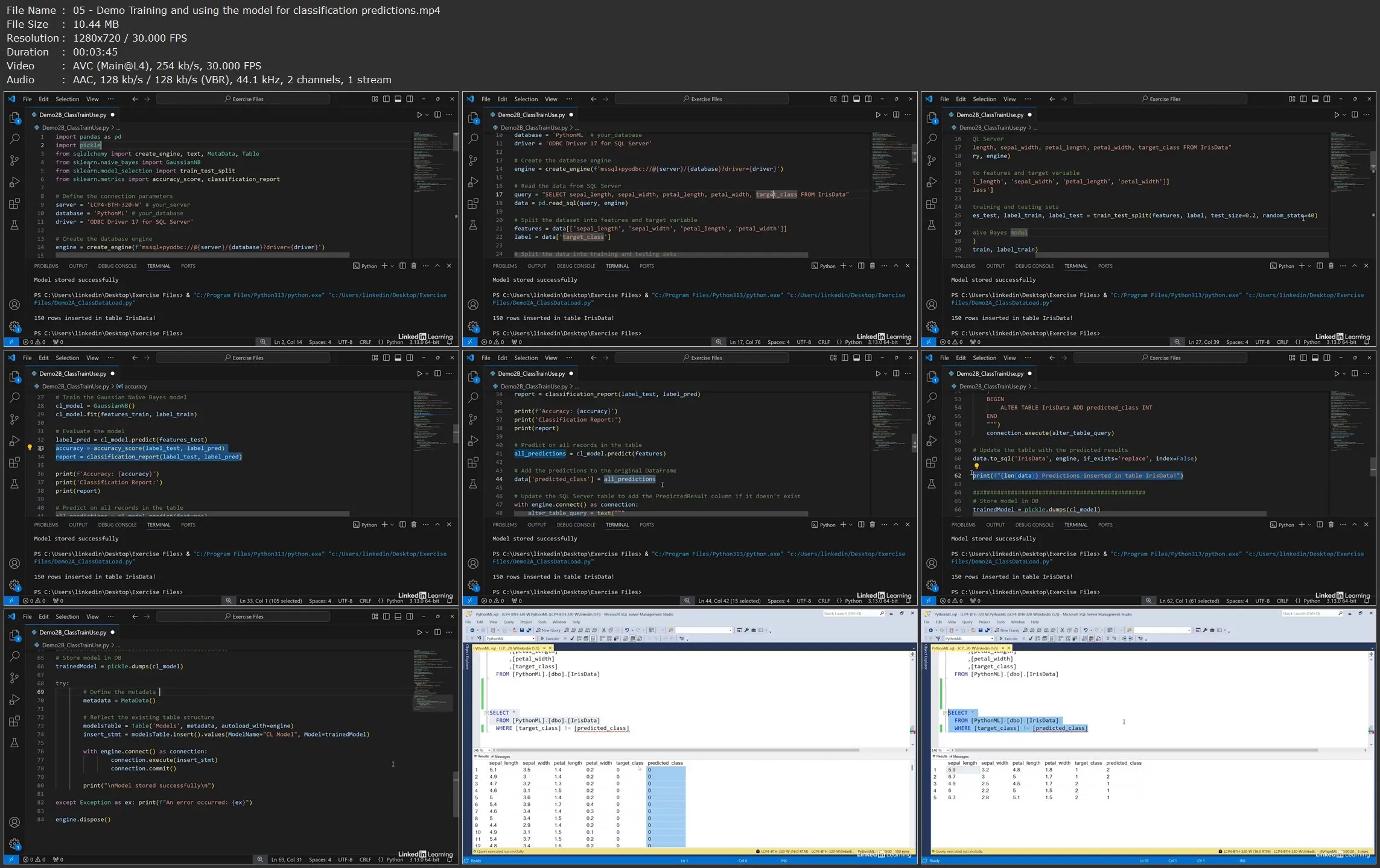This screenshot has width=1380, height=868.
Task: Go back arrow in the Ln 2, Col 14 title bar
Action: pyautogui.click(x=135, y=99)
